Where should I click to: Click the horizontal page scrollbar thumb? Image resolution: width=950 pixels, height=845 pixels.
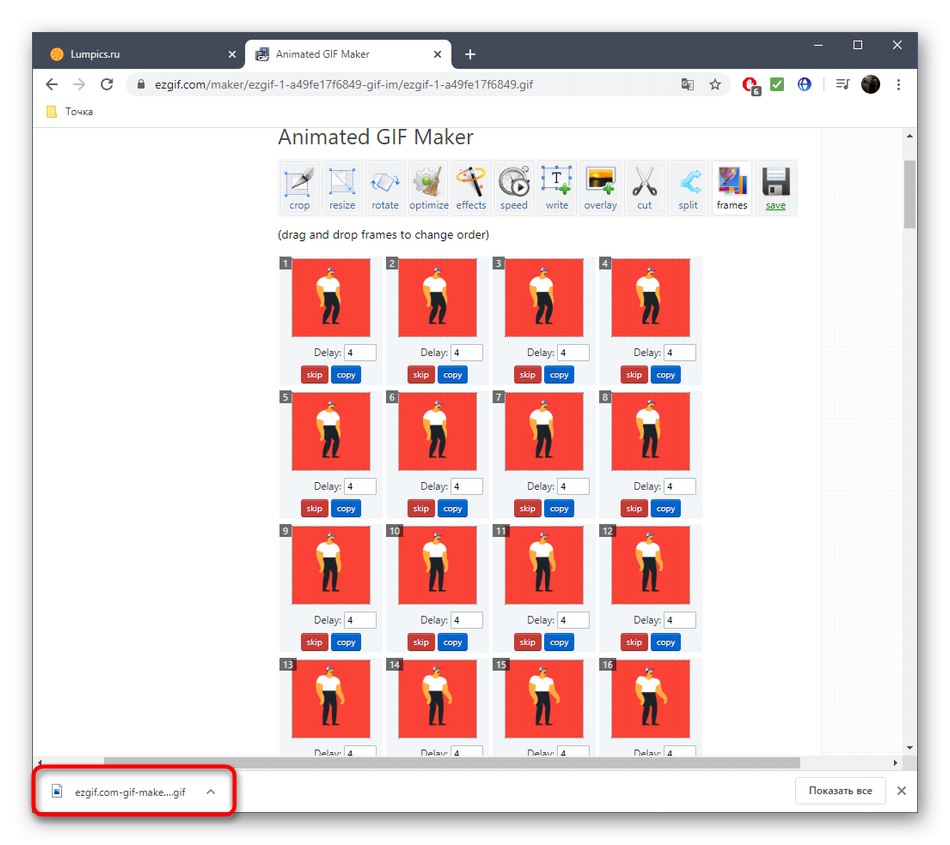click(x=452, y=763)
